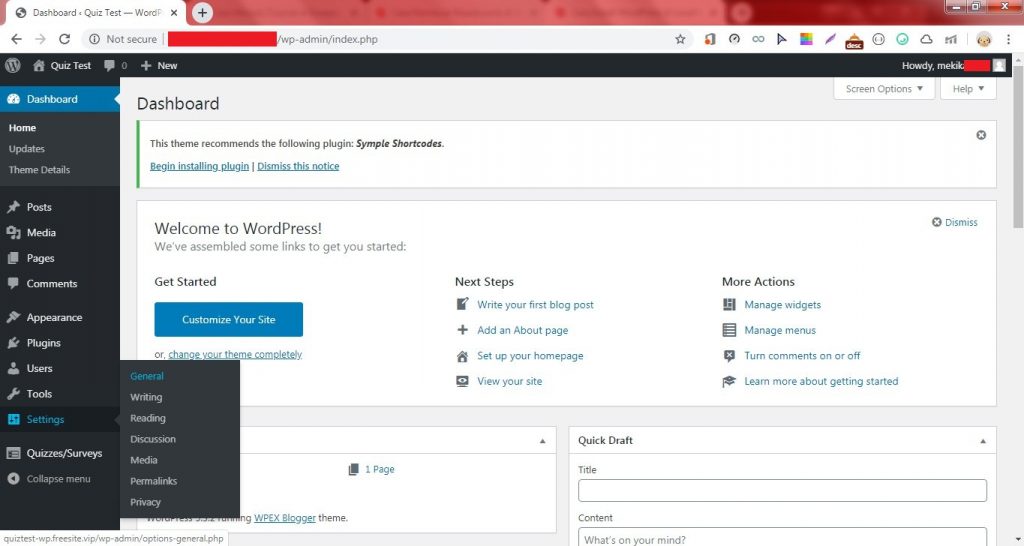Click WPEX Blogger theme link
Screen dimensions: 1024x546
coord(285,517)
